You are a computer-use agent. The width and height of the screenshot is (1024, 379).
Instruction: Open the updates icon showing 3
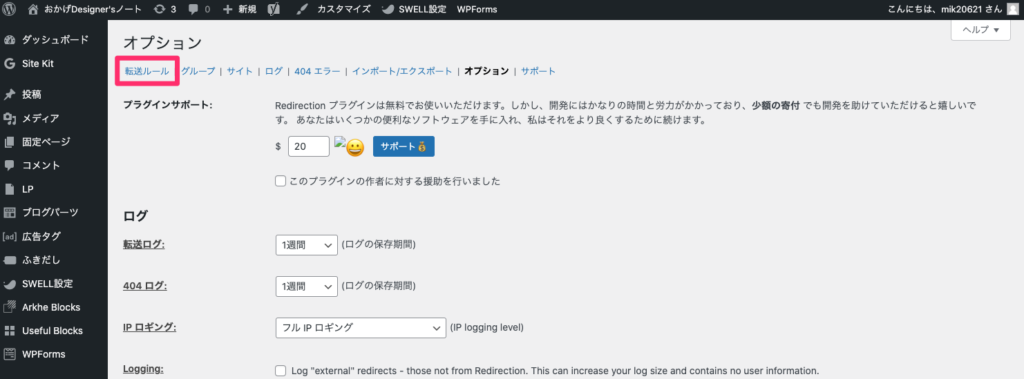159,10
